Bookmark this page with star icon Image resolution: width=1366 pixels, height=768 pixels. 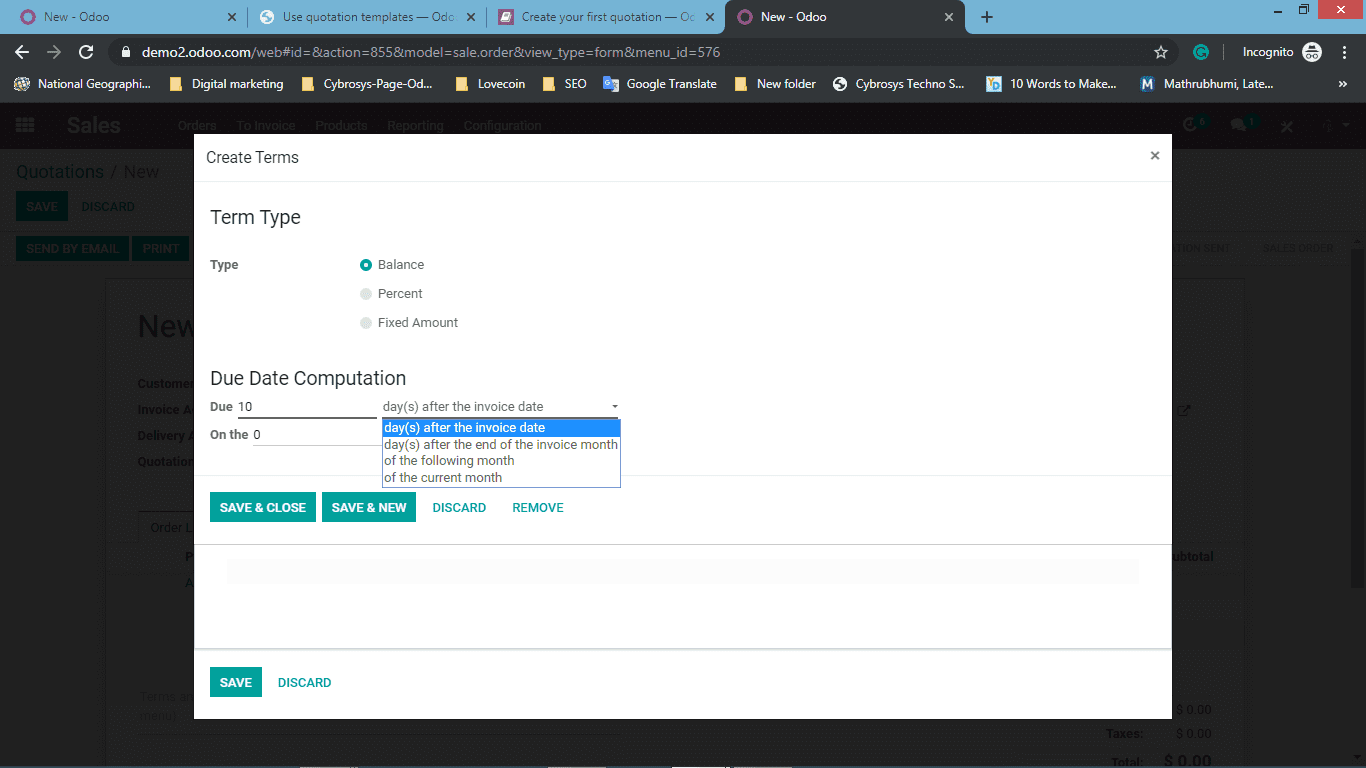point(1161,52)
